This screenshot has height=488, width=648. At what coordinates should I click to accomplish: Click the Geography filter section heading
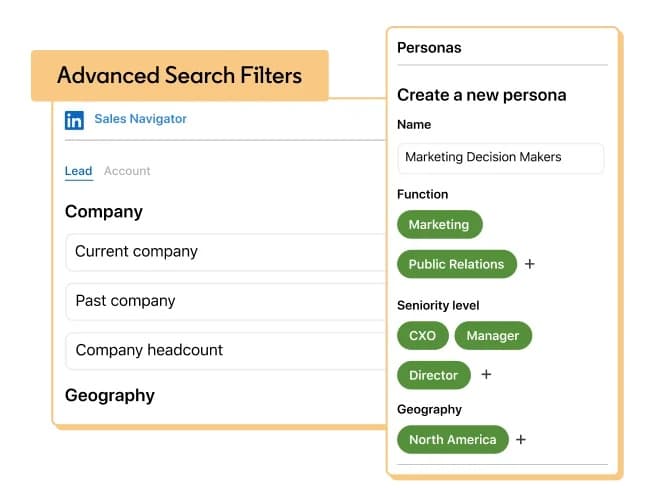tap(110, 395)
